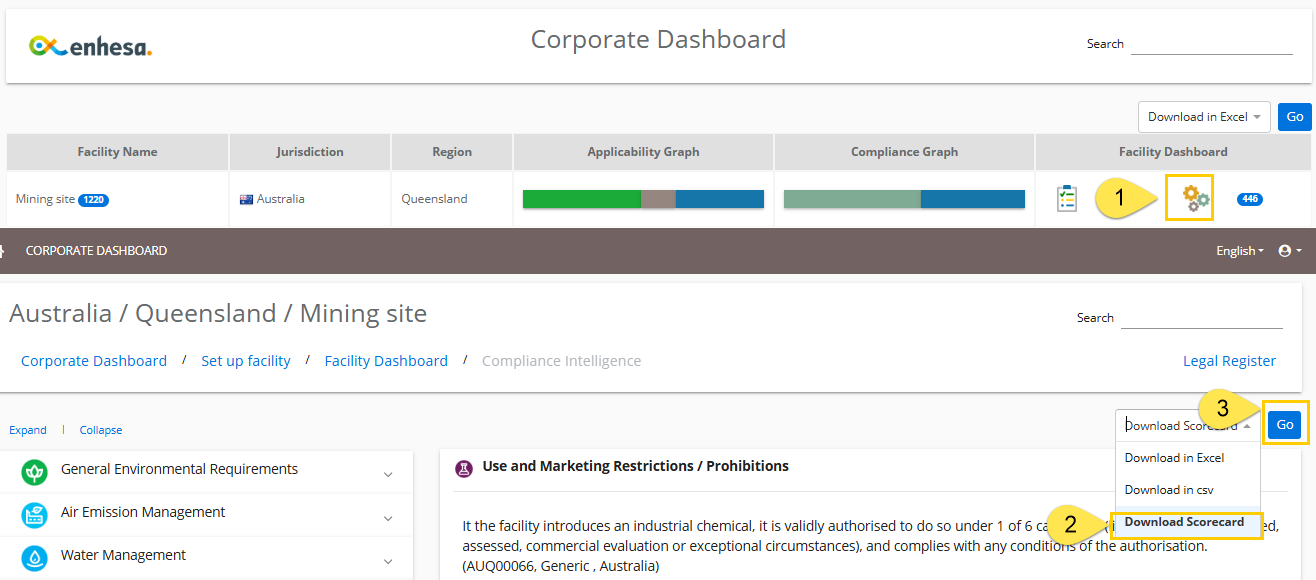
Task: Open the English language dropdown
Action: pos(1240,251)
